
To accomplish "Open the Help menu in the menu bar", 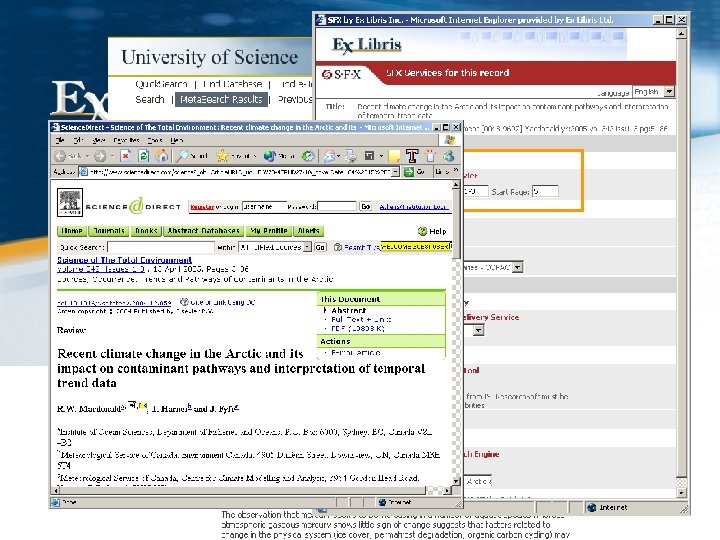I will [x=176, y=140].
